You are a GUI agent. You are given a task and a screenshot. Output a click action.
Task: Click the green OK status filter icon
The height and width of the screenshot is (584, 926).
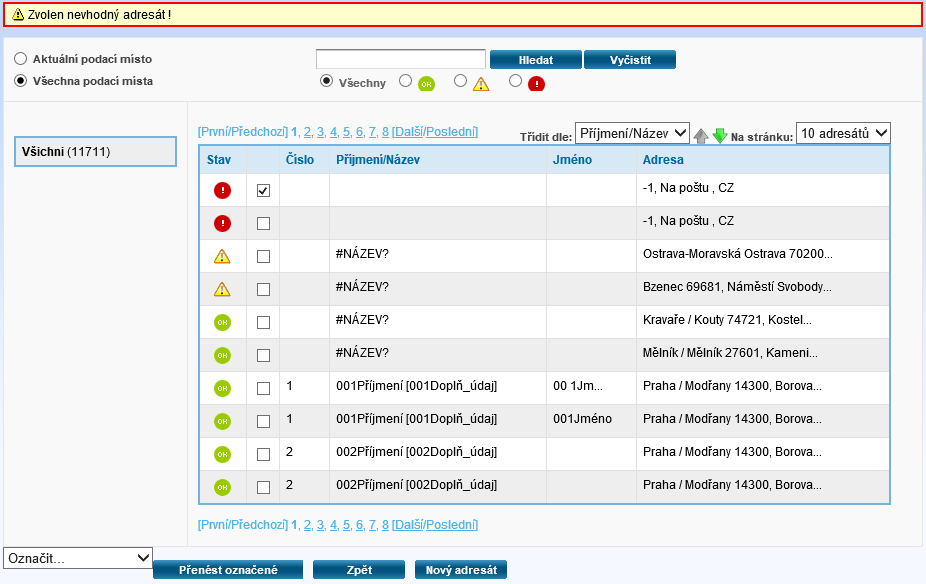(426, 84)
